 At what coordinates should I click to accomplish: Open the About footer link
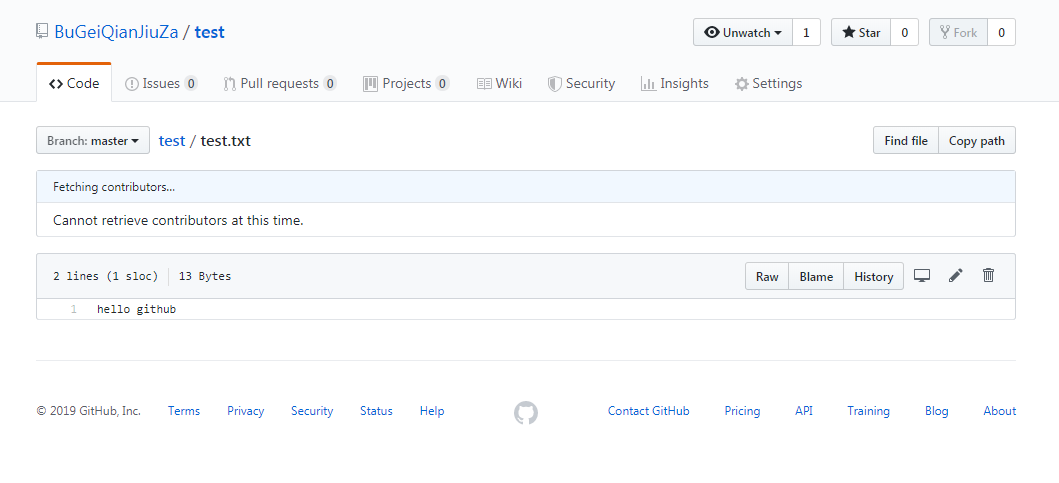point(1000,411)
